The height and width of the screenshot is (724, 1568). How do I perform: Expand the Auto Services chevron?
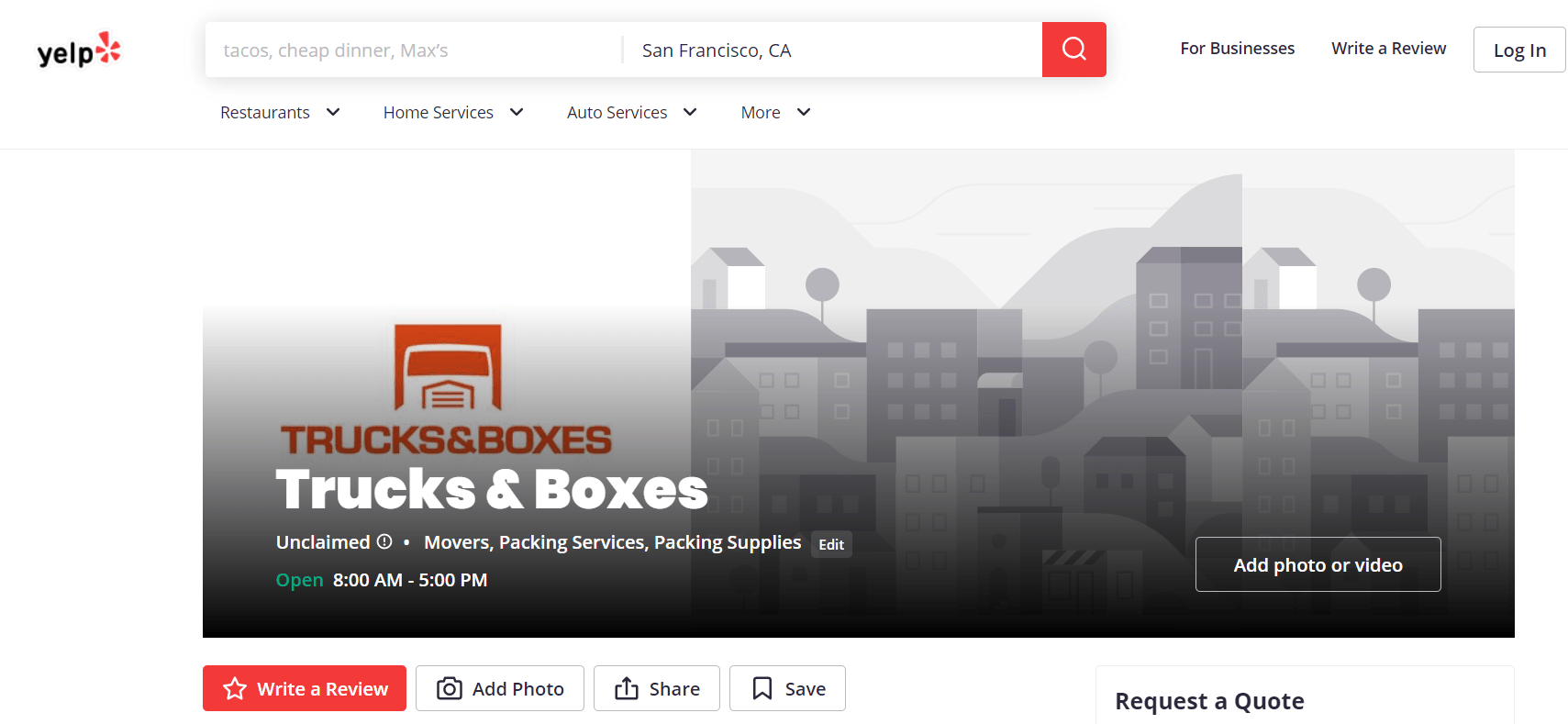tap(691, 112)
